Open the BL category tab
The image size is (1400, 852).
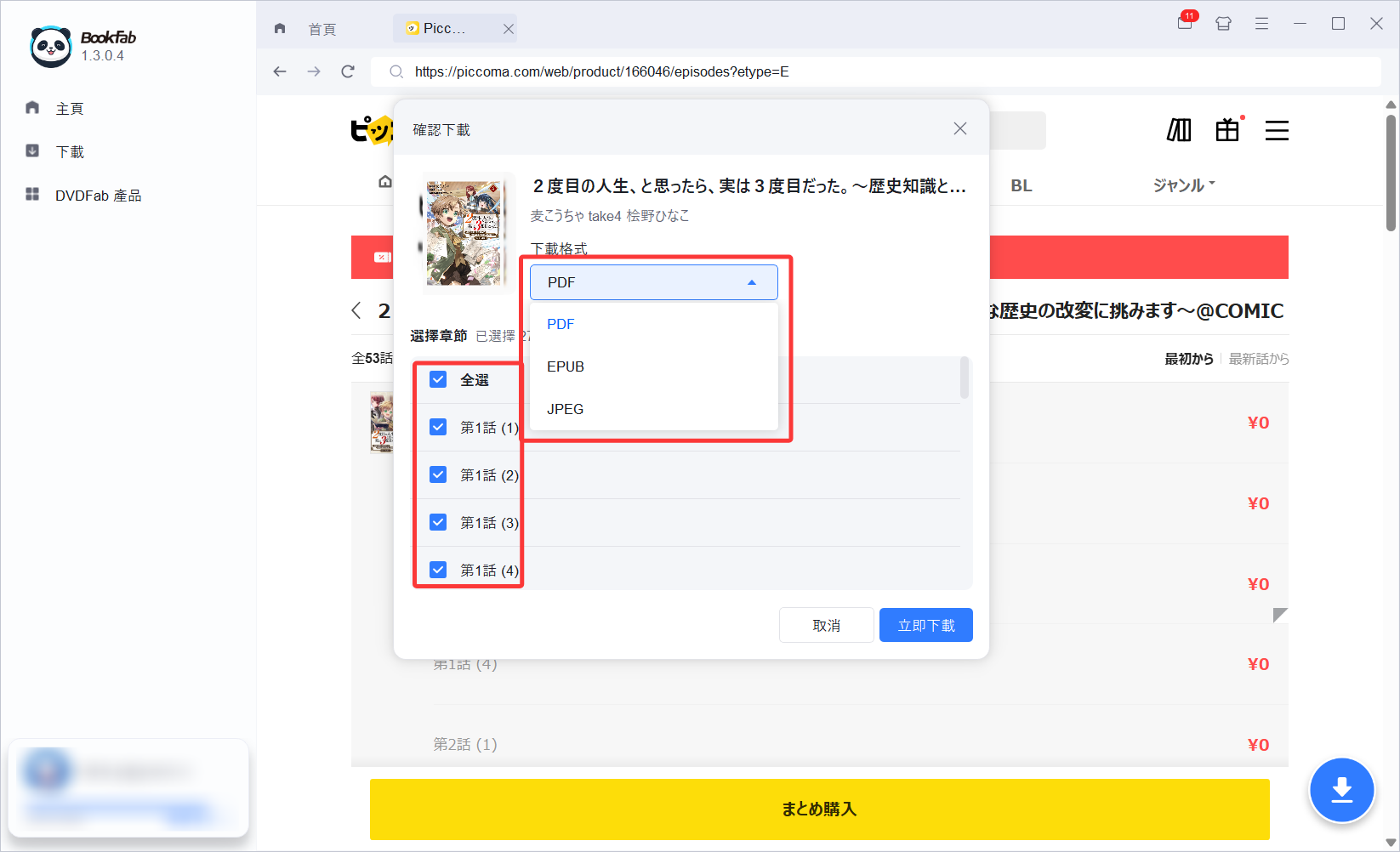point(1022,185)
